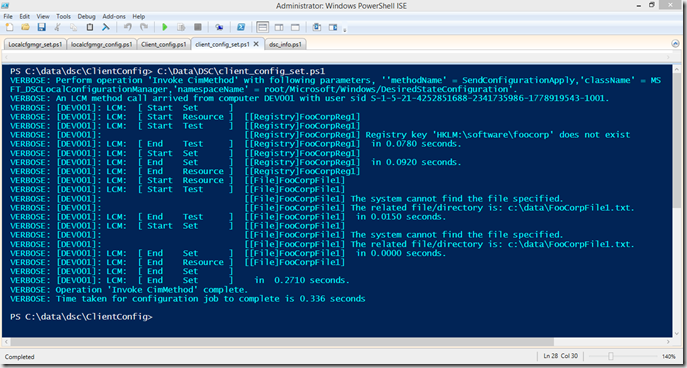This screenshot has width=687, height=368.
Task: Click the 'in 0.2710 seconds' line
Action: (302, 280)
